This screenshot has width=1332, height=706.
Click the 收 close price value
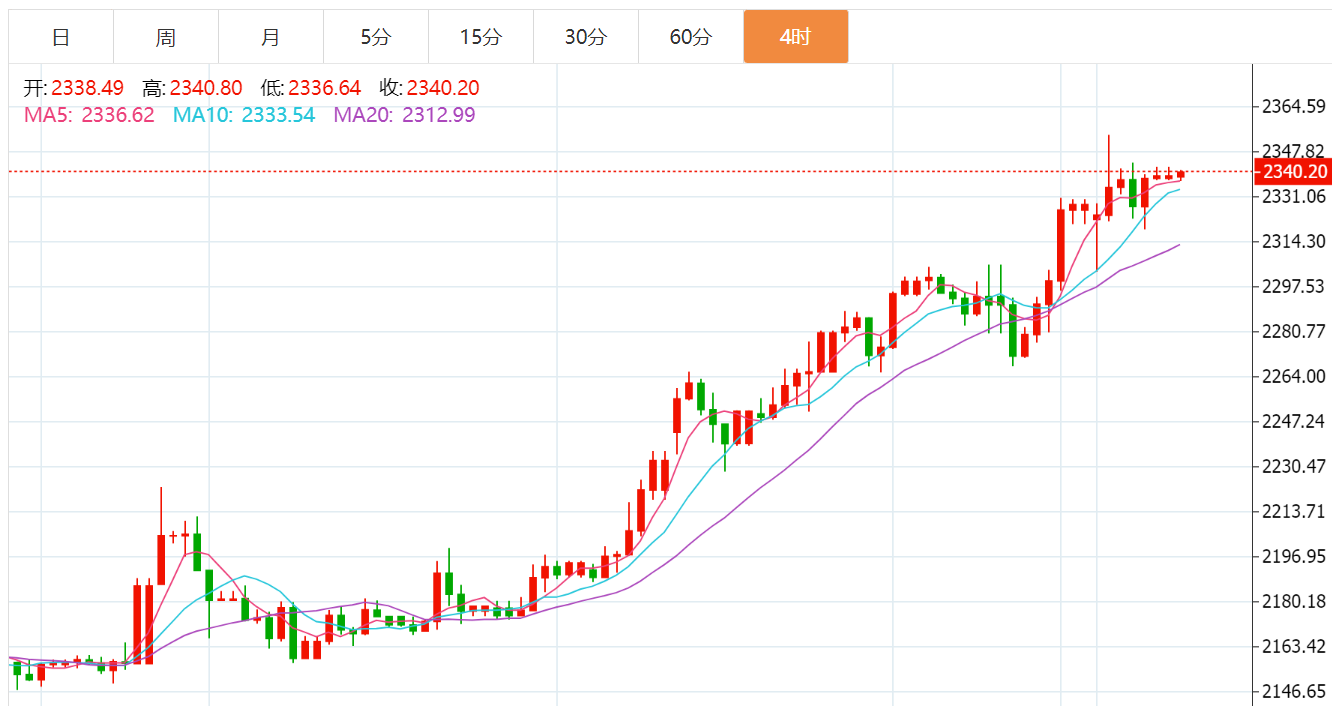pyautogui.click(x=443, y=88)
